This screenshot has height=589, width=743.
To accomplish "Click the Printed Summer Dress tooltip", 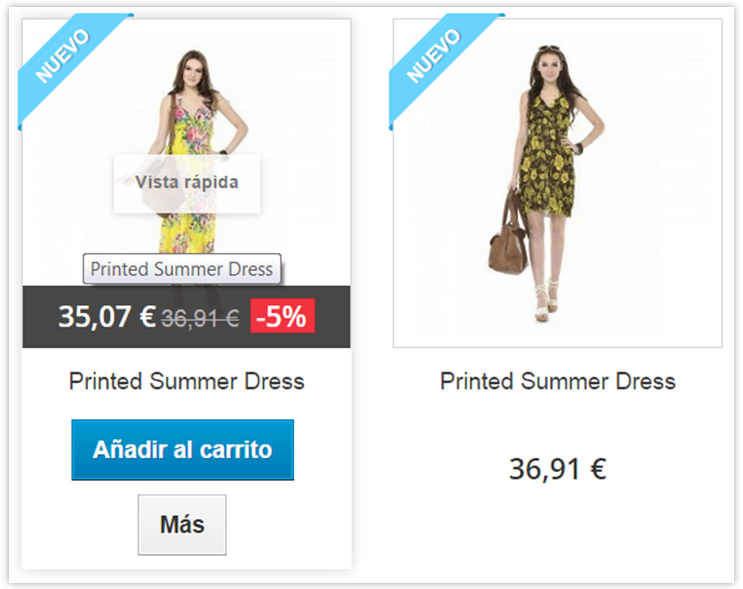I will pyautogui.click(x=182, y=269).
